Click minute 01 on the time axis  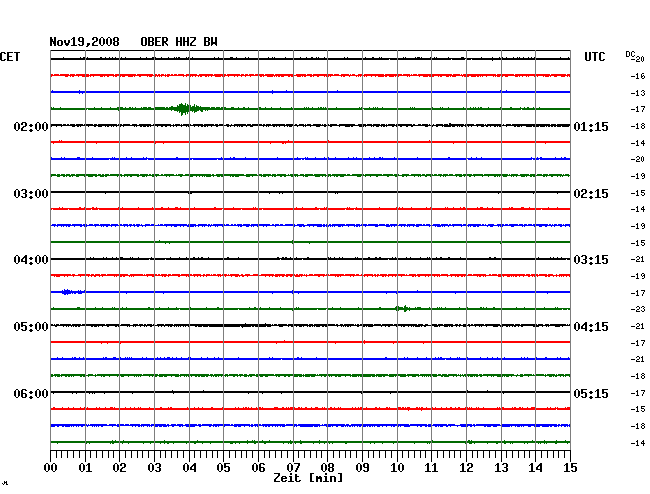pos(85,468)
